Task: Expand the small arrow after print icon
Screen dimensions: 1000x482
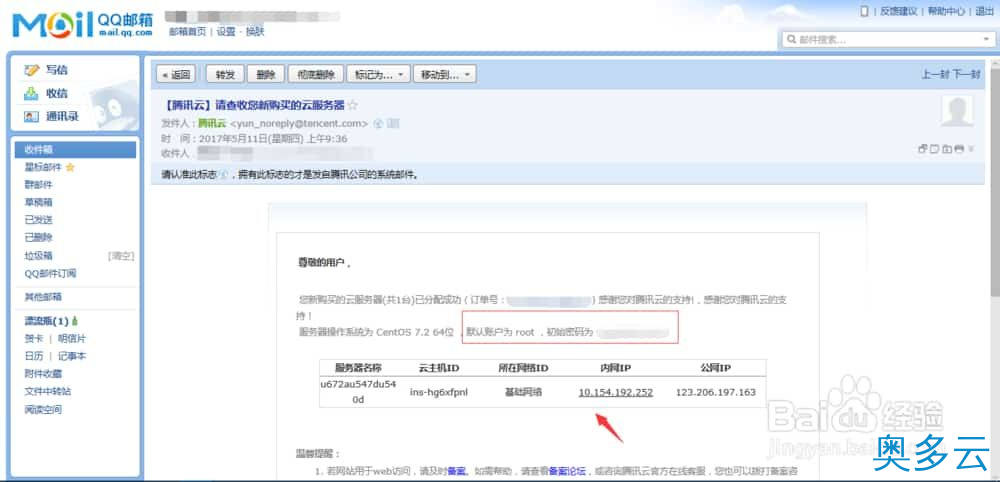Action: [x=971, y=149]
